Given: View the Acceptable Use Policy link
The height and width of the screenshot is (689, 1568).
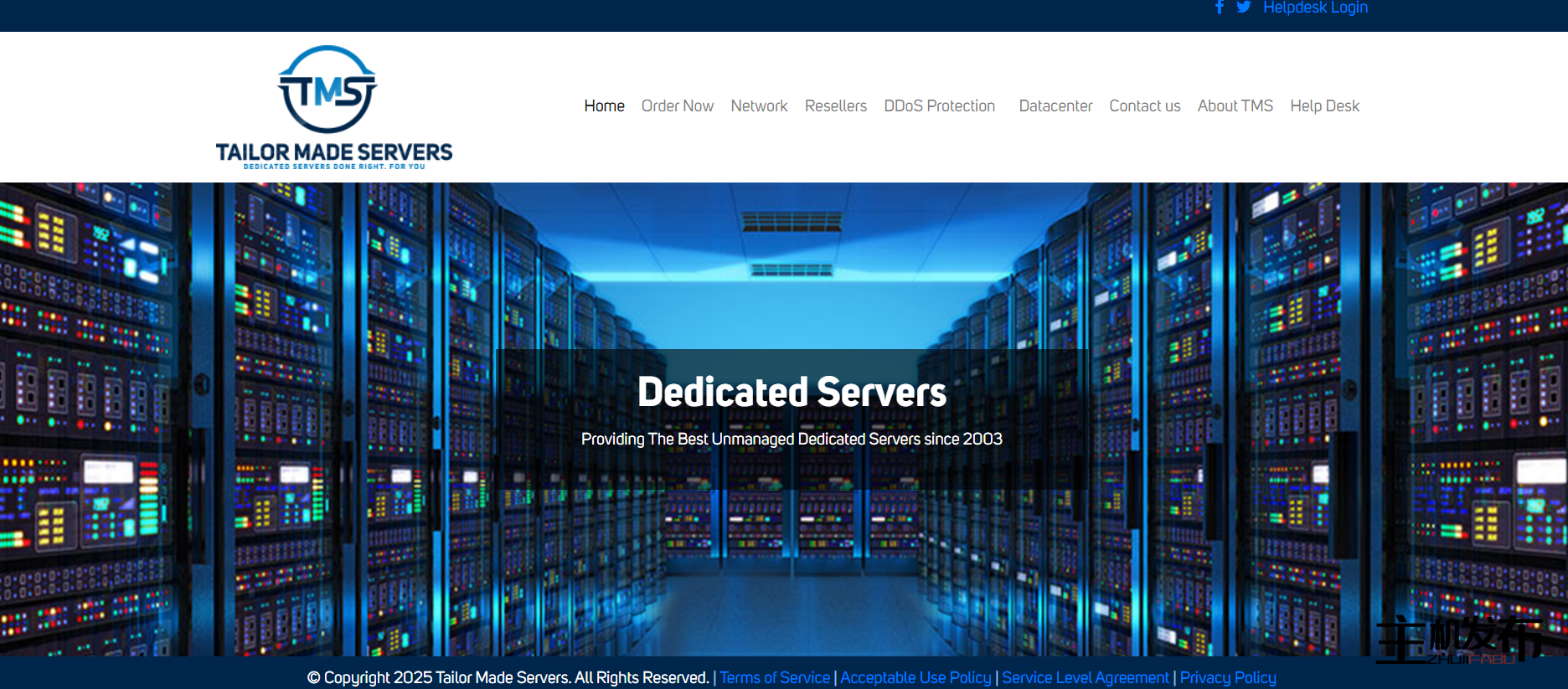Looking at the screenshot, I should click(x=916, y=677).
